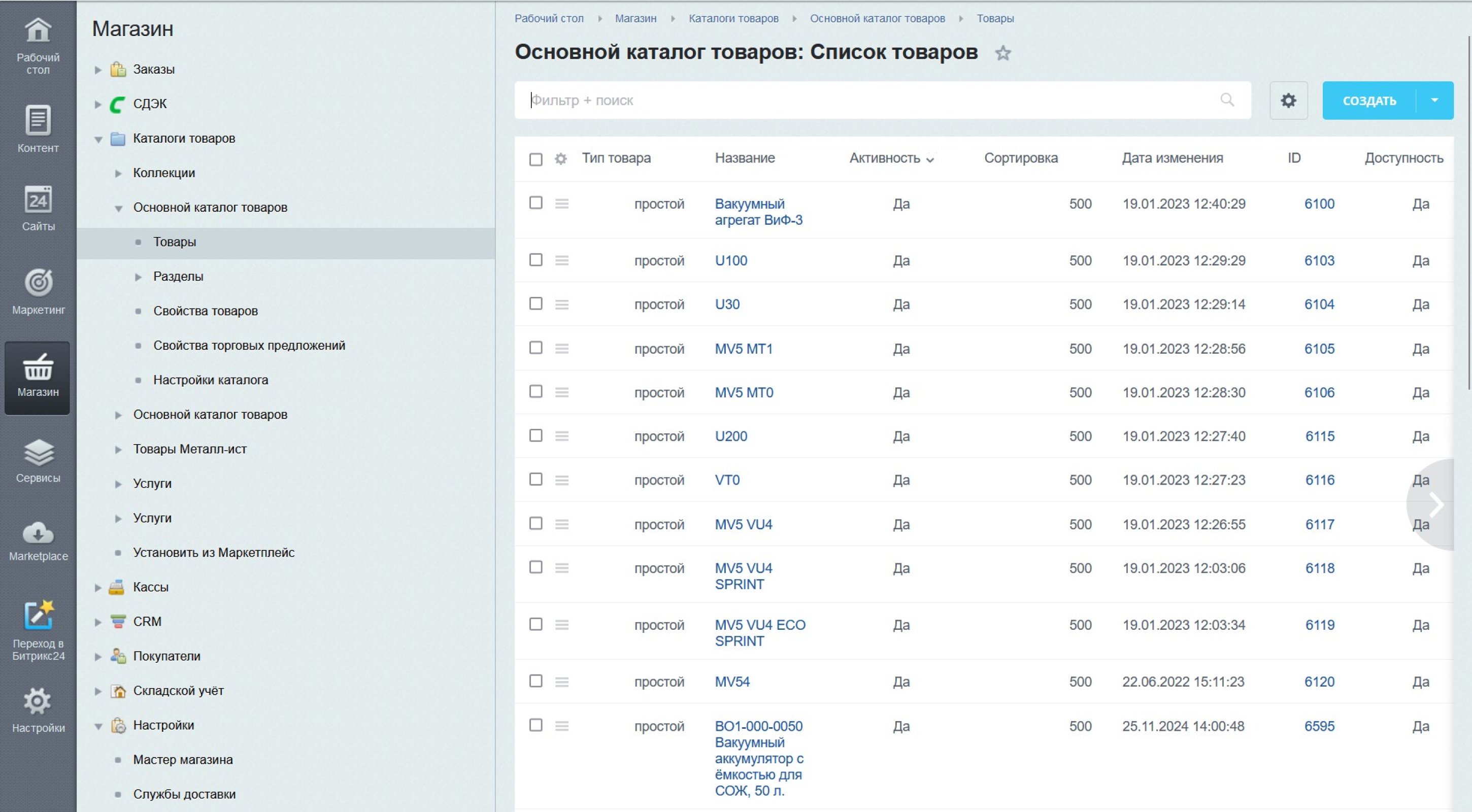
Task: Open grid settings gear button
Action: click(x=1288, y=100)
